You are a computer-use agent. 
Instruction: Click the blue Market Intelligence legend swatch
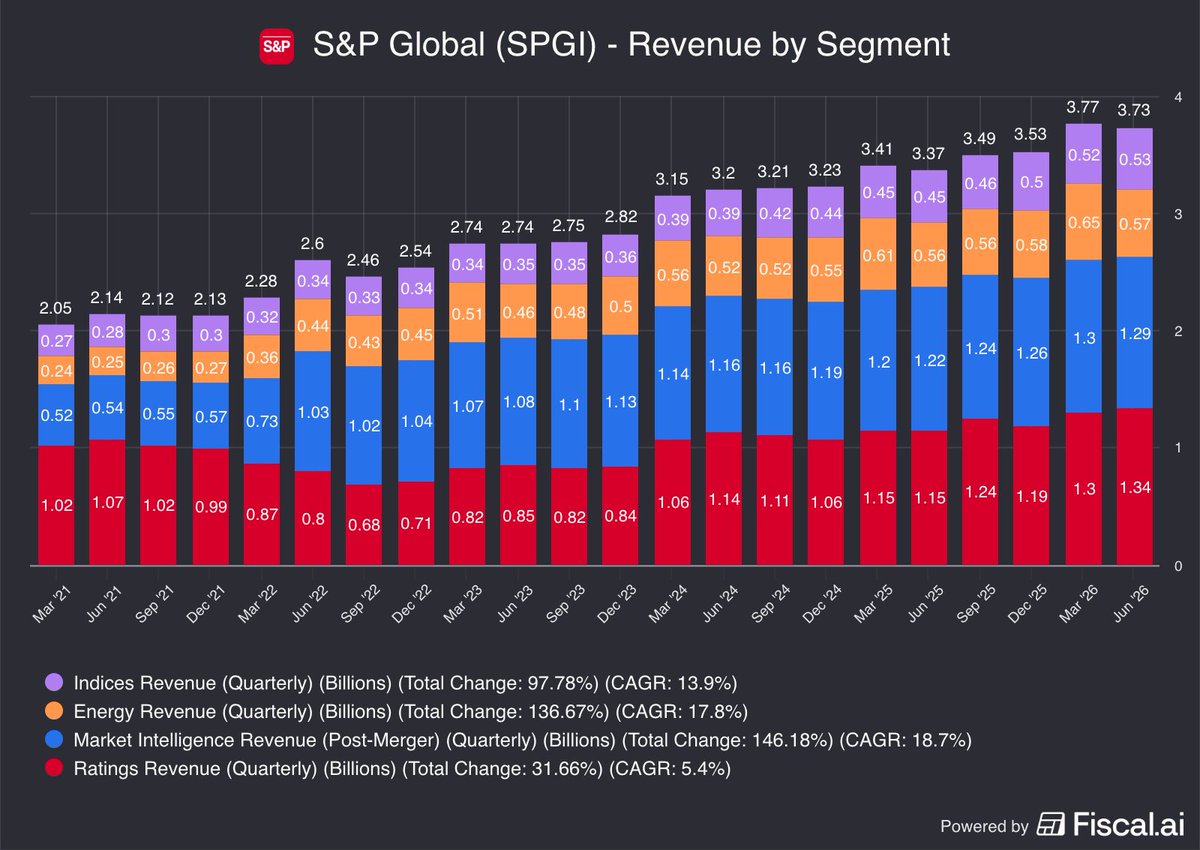coord(53,740)
